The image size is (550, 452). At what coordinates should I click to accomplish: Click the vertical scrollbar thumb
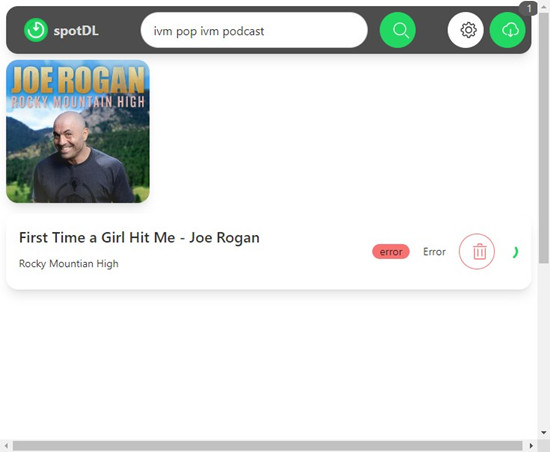click(x=544, y=139)
